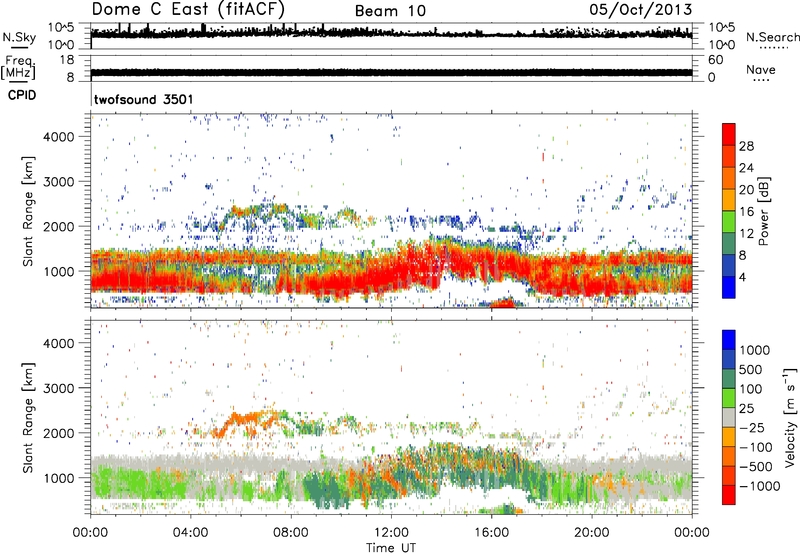Click the 'N.Search' legend label
800x554 pixels.
tap(772, 37)
